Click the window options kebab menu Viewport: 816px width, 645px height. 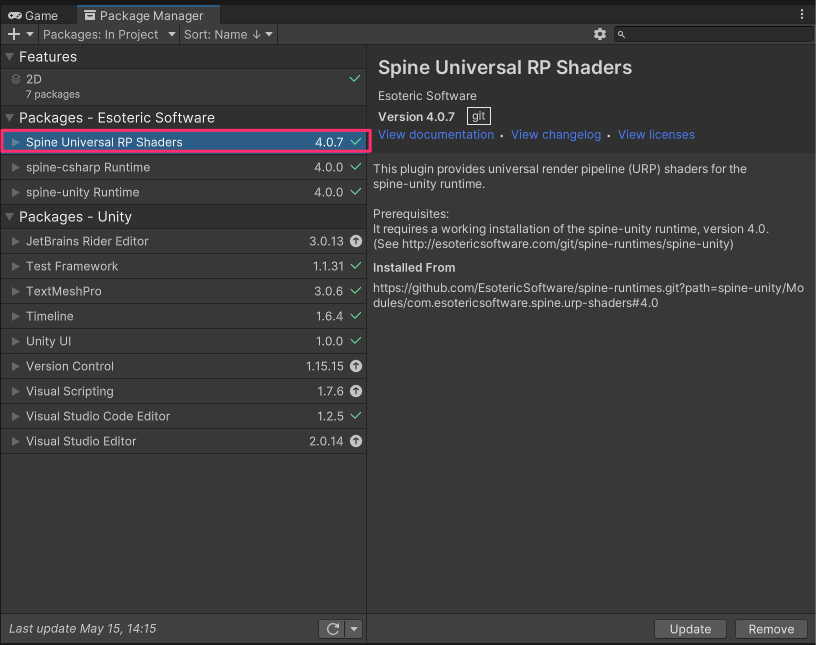[x=802, y=15]
